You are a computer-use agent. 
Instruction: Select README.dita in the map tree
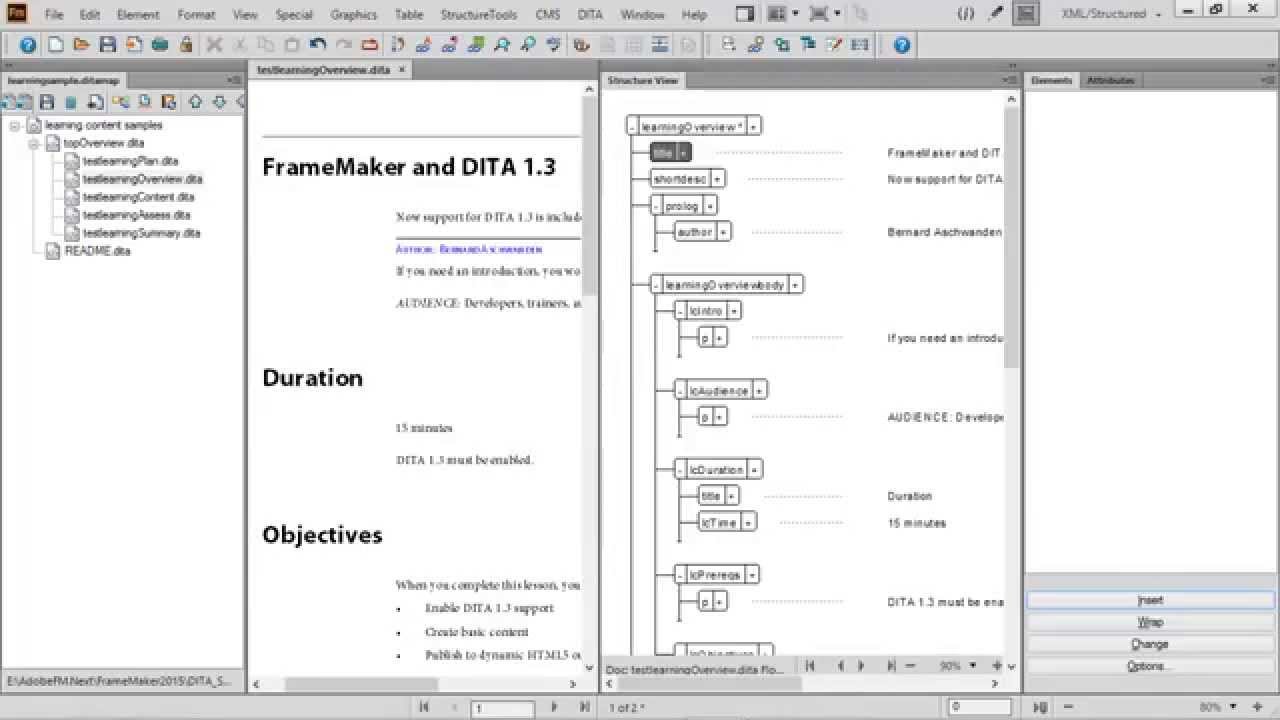[x=97, y=251]
